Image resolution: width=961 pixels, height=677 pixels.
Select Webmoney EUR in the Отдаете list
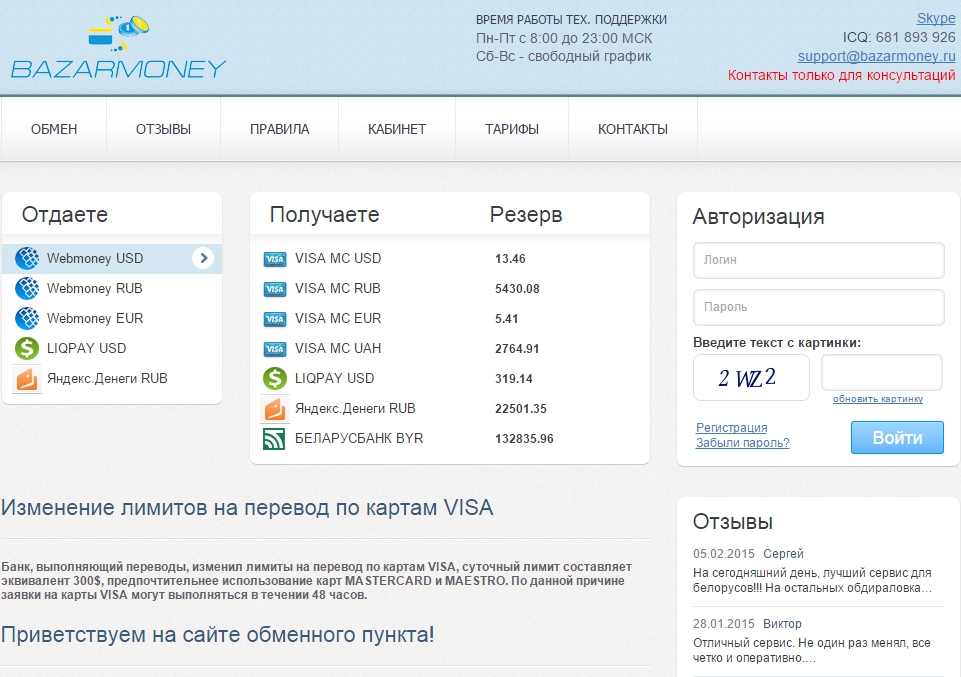[112, 319]
